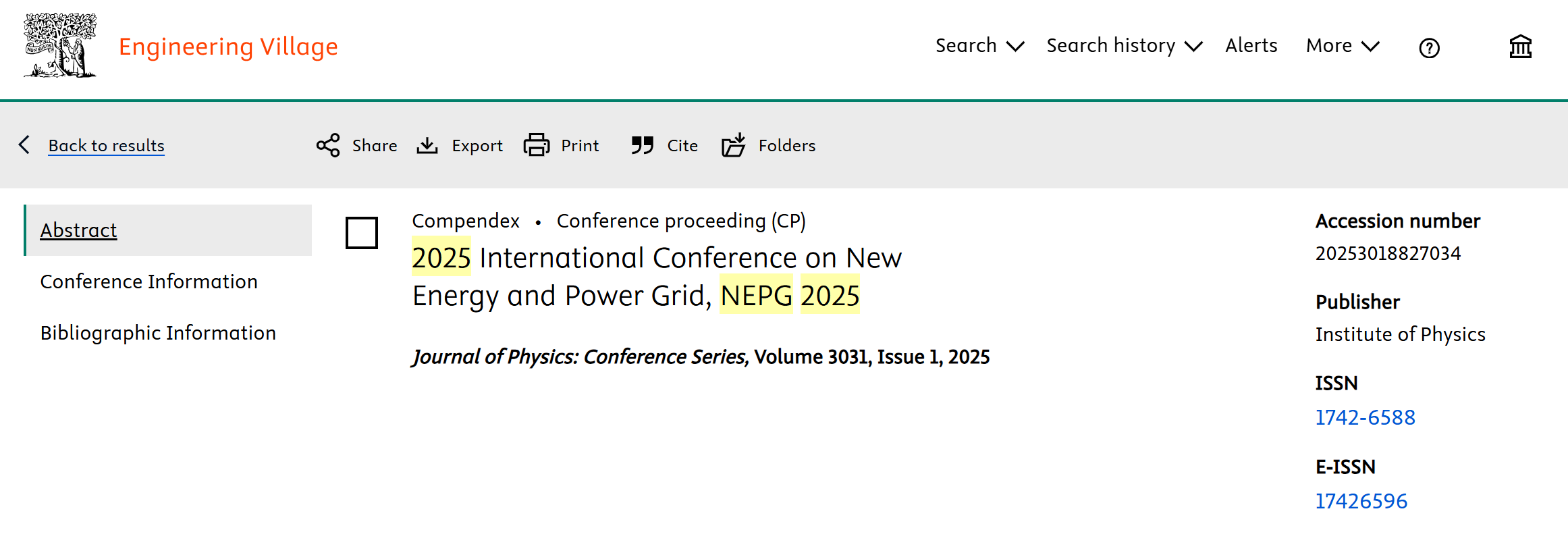
Task: Click the Share icon
Action: pyautogui.click(x=328, y=145)
